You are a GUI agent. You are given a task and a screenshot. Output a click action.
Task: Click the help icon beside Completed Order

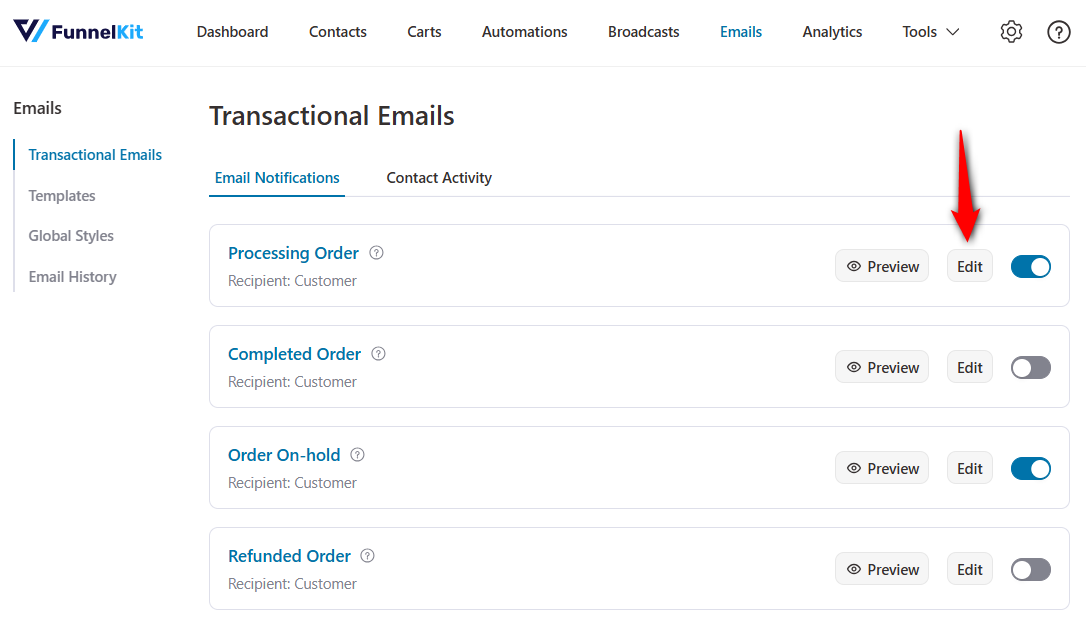(x=378, y=354)
